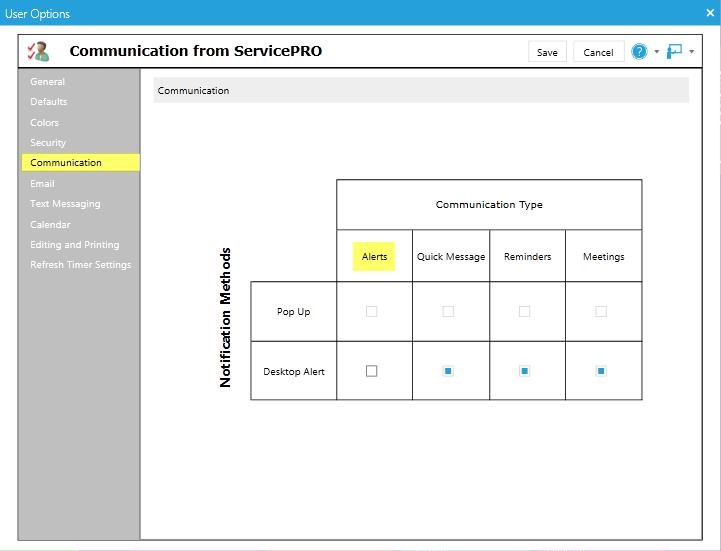Uncheck Desktop Alert for Quick Message
Viewport: 721px width, 551px height.
[448, 371]
